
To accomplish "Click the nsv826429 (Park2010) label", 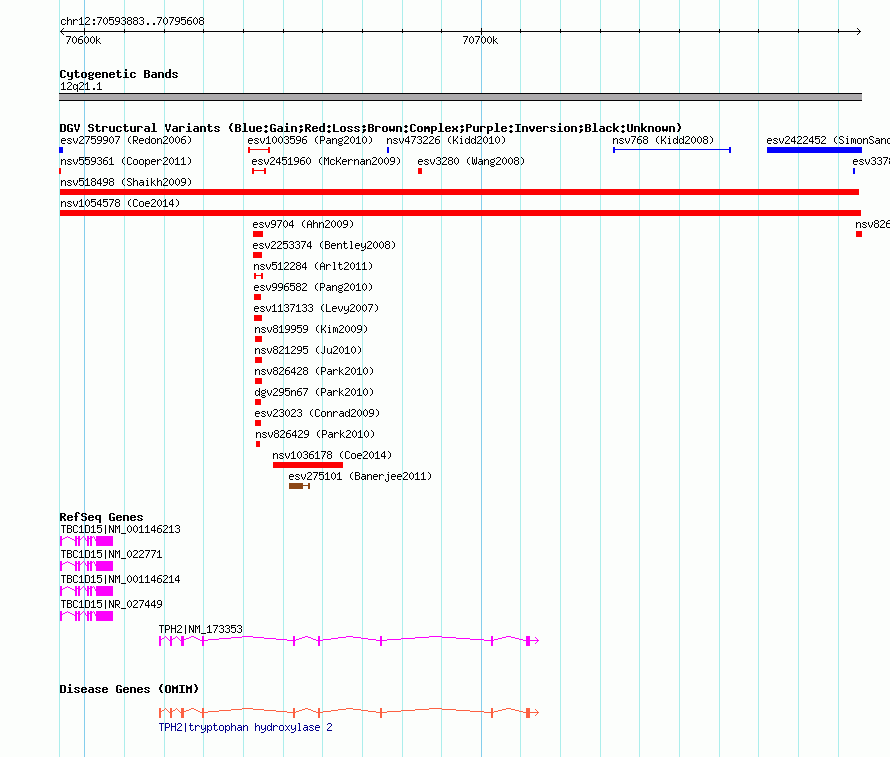I will pos(315,434).
